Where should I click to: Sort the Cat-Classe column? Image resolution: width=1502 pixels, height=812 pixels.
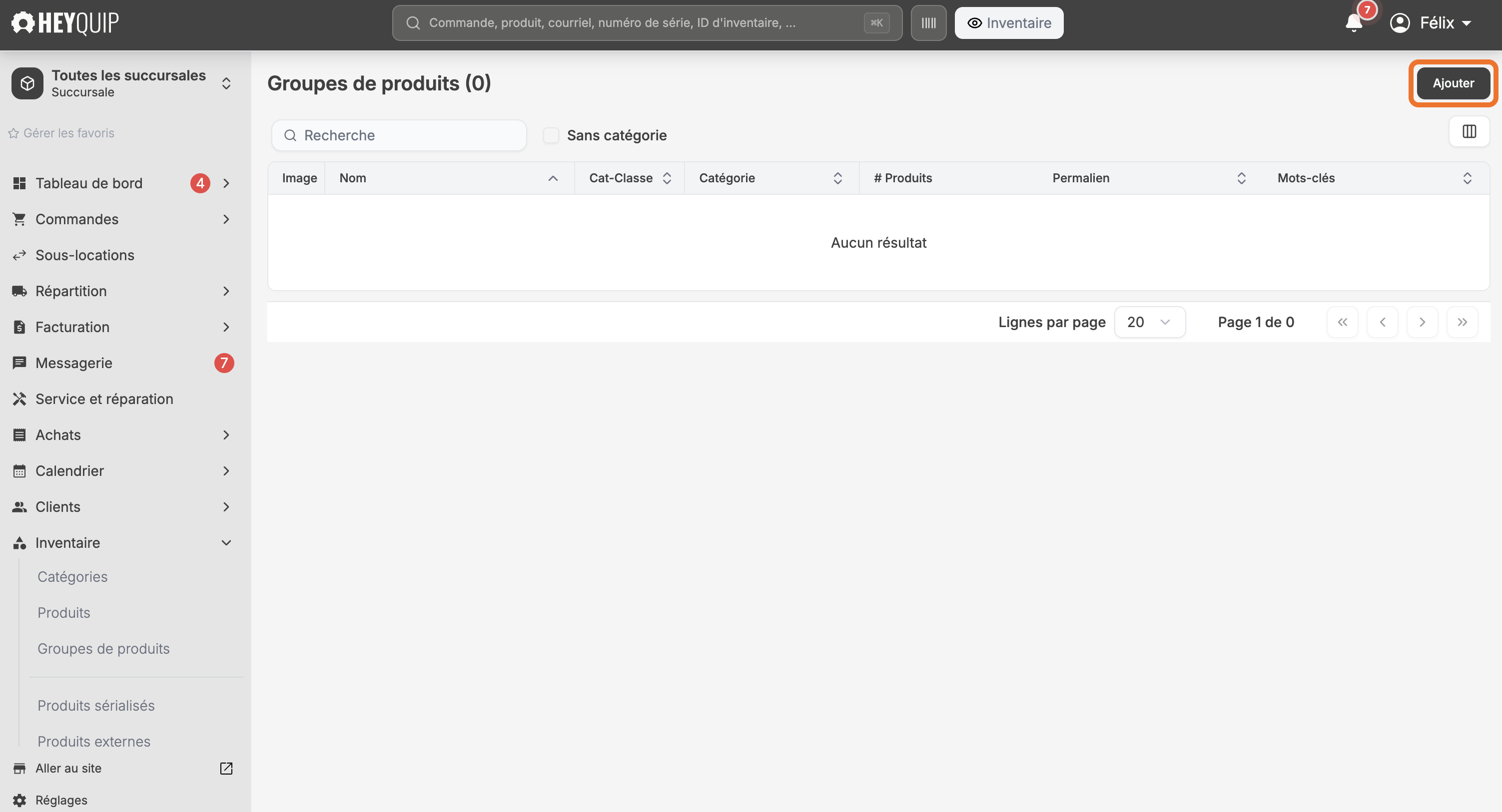[x=667, y=178]
